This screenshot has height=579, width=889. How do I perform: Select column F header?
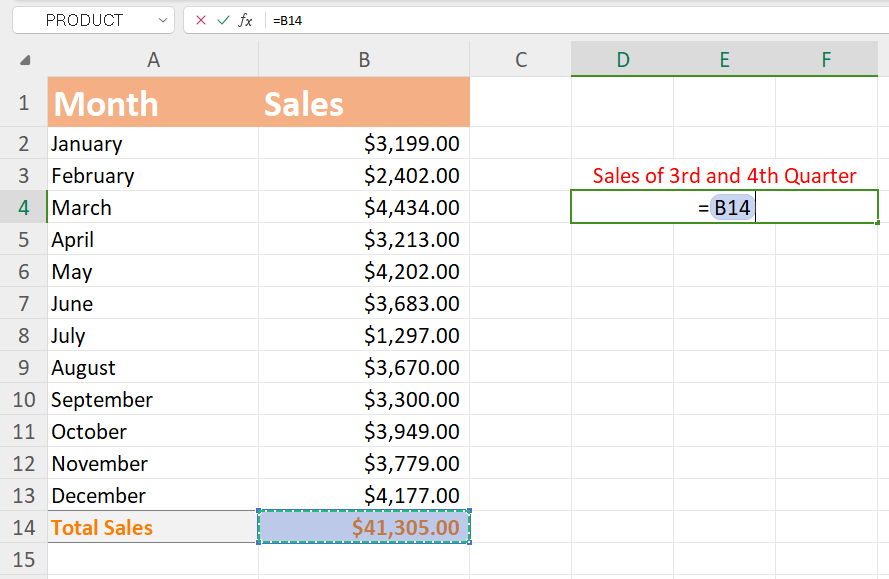[826, 59]
